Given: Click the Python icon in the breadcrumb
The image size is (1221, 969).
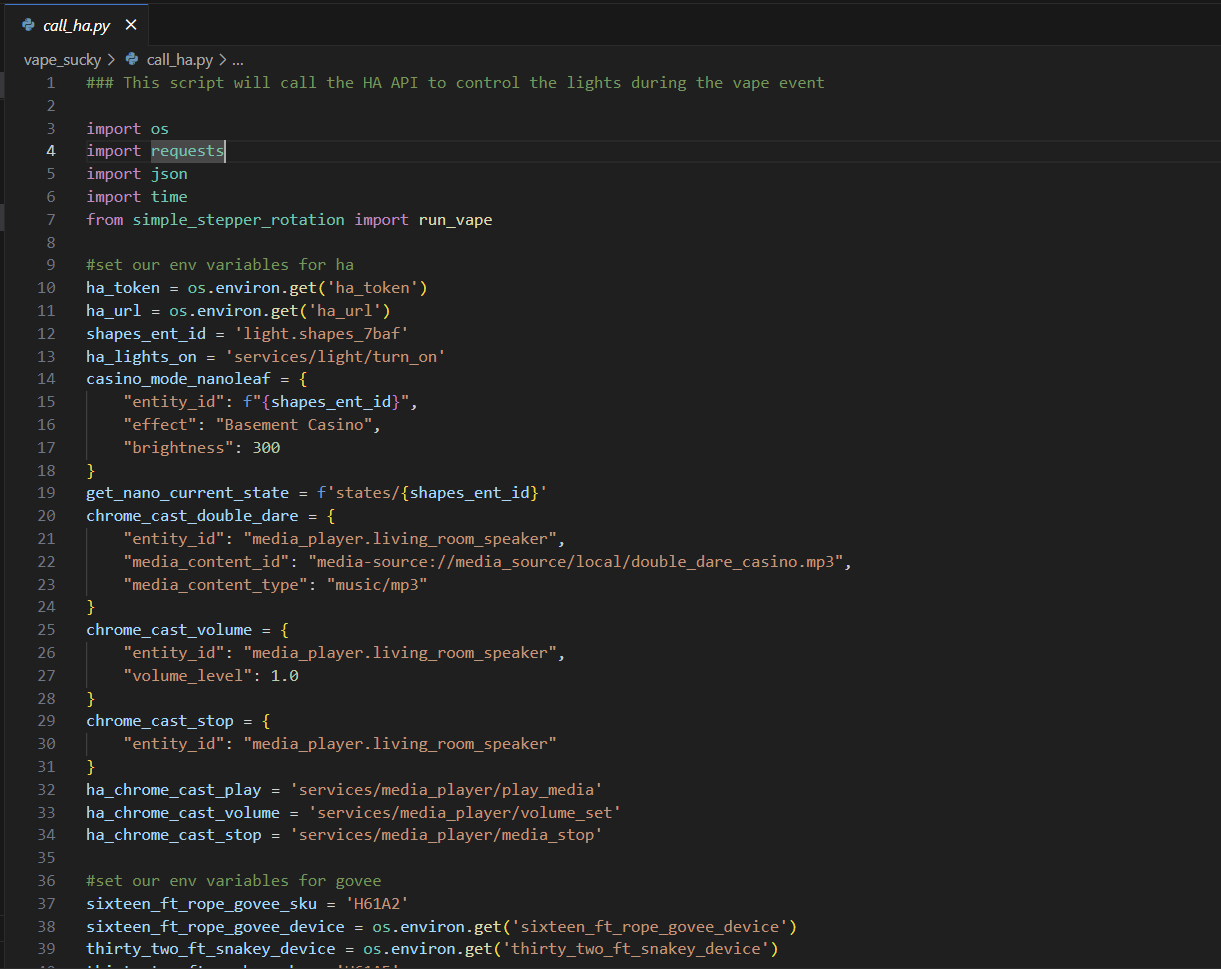Looking at the screenshot, I should tap(132, 60).
